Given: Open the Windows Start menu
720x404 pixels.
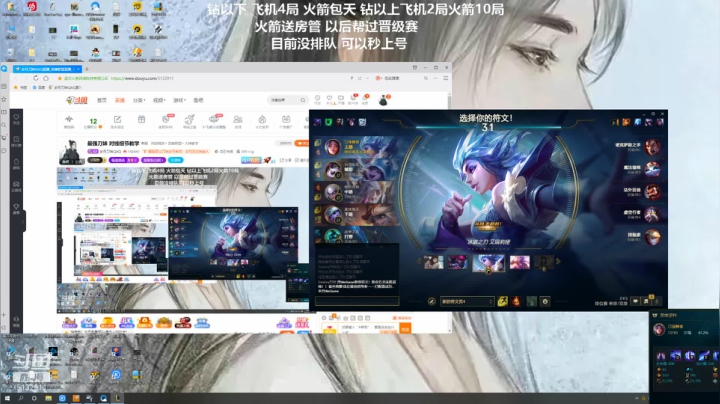Looking at the screenshot, I should click(7, 398).
